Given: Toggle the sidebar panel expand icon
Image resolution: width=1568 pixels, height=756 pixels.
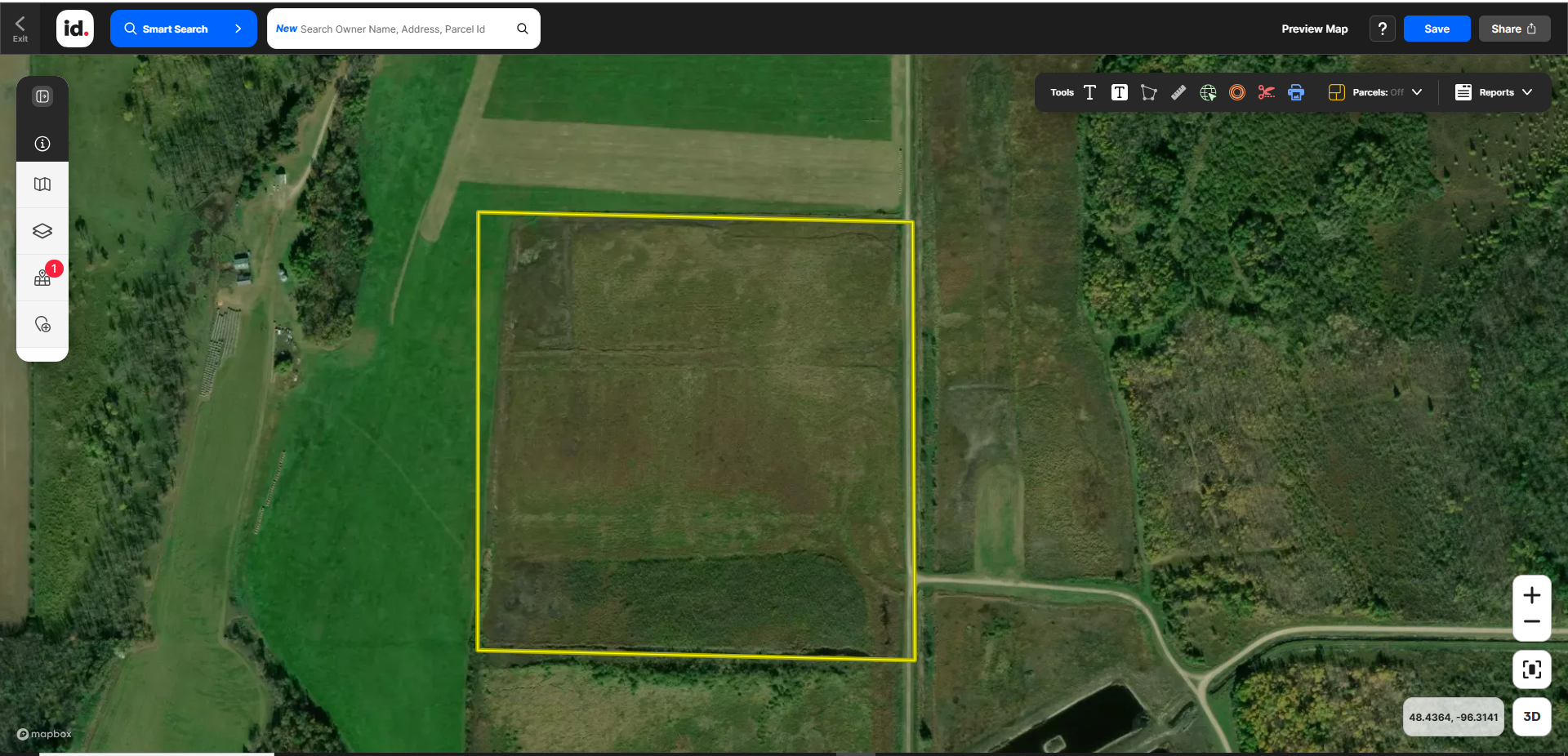Looking at the screenshot, I should coord(42,96).
